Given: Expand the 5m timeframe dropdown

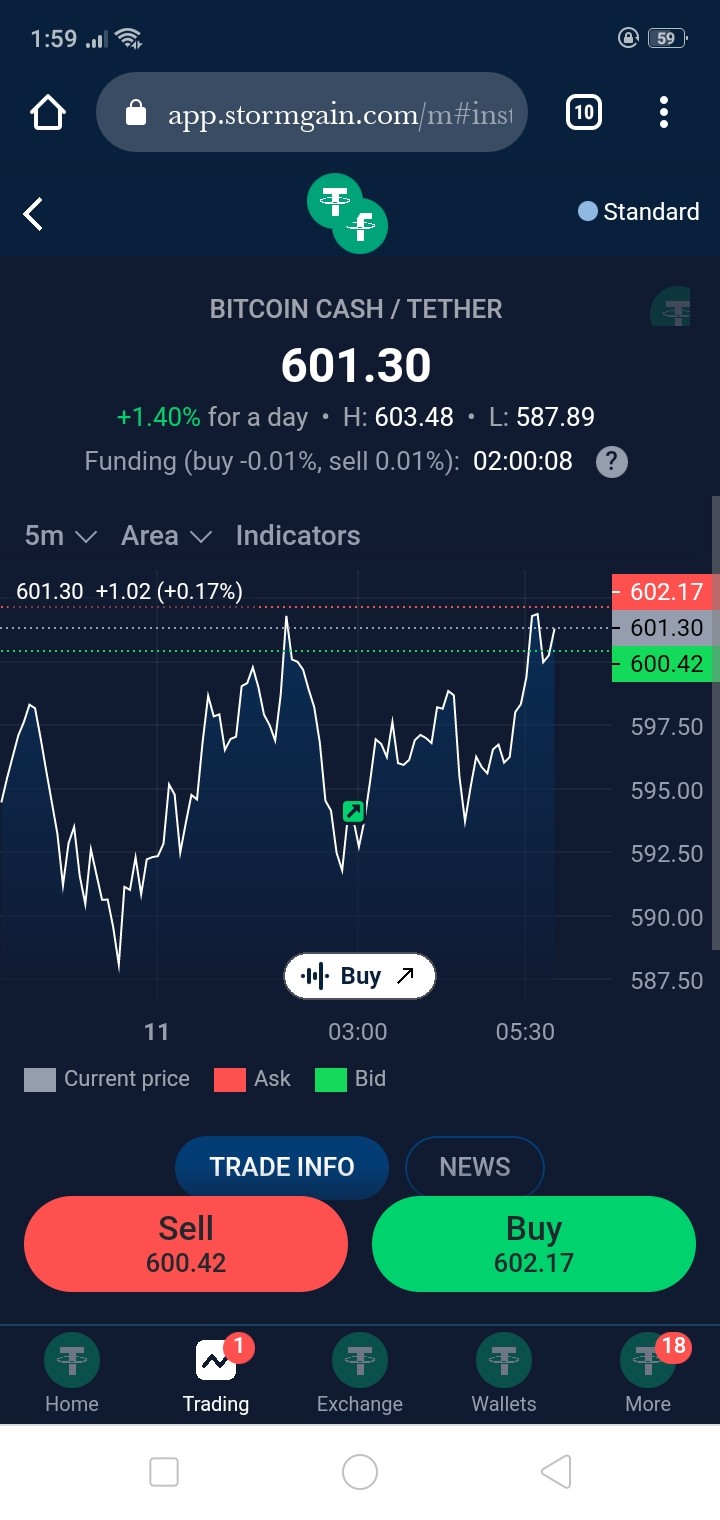Looking at the screenshot, I should (x=60, y=536).
